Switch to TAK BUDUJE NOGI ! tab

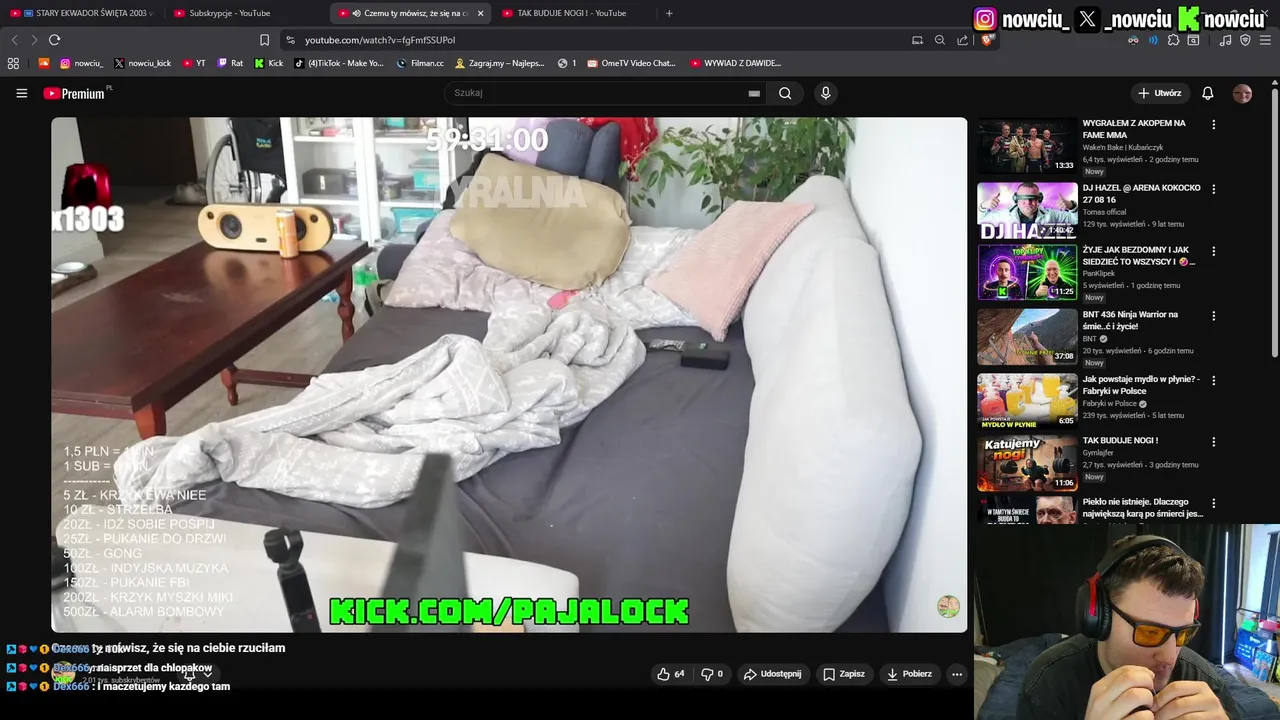573,13
